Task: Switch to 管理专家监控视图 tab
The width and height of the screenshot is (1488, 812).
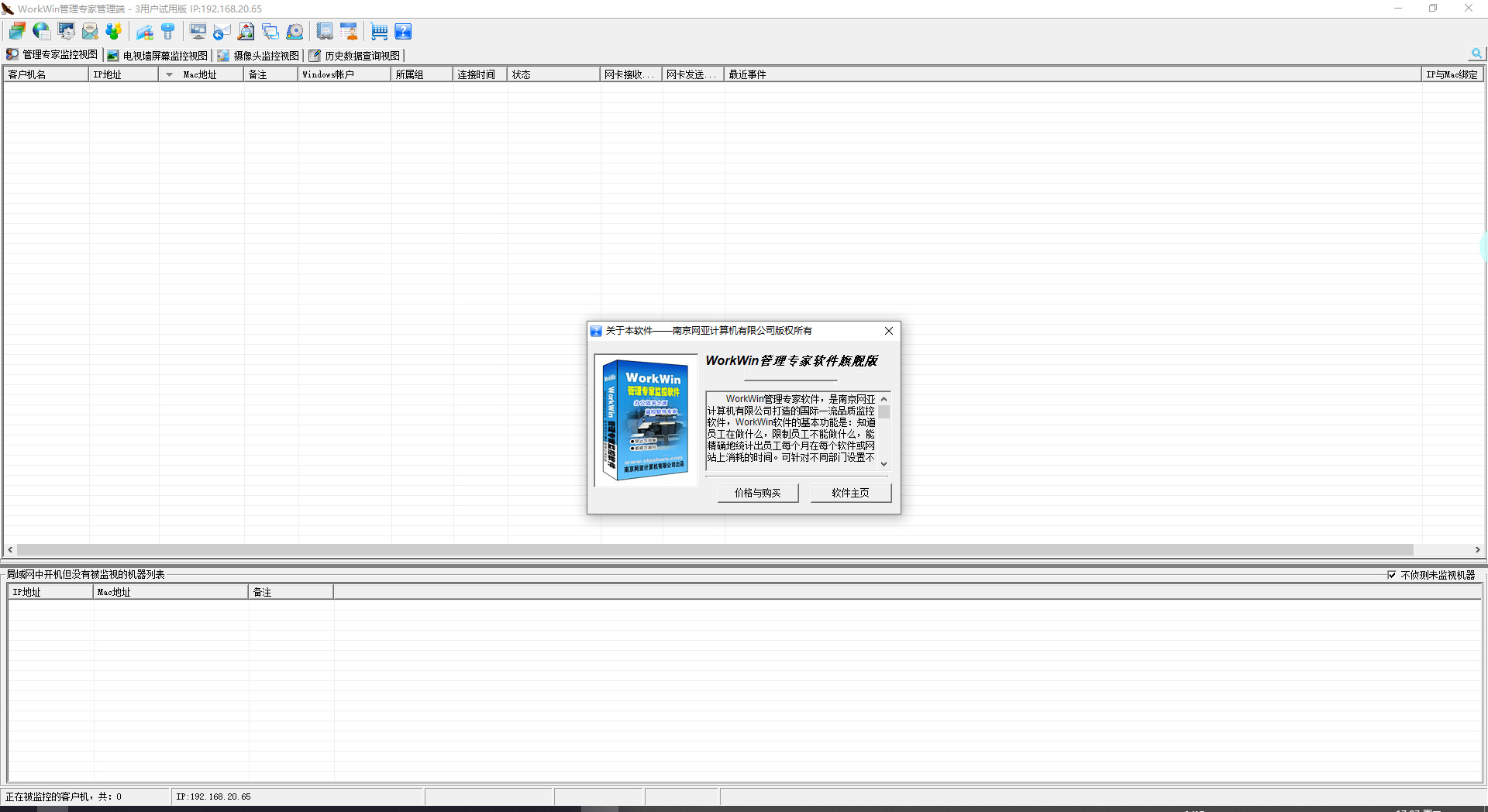Action: 52,55
